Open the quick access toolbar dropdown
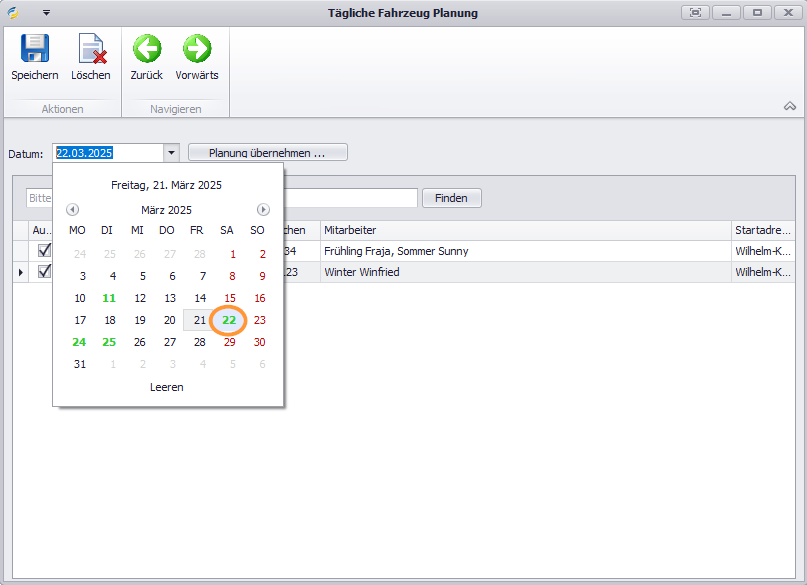 [46, 13]
